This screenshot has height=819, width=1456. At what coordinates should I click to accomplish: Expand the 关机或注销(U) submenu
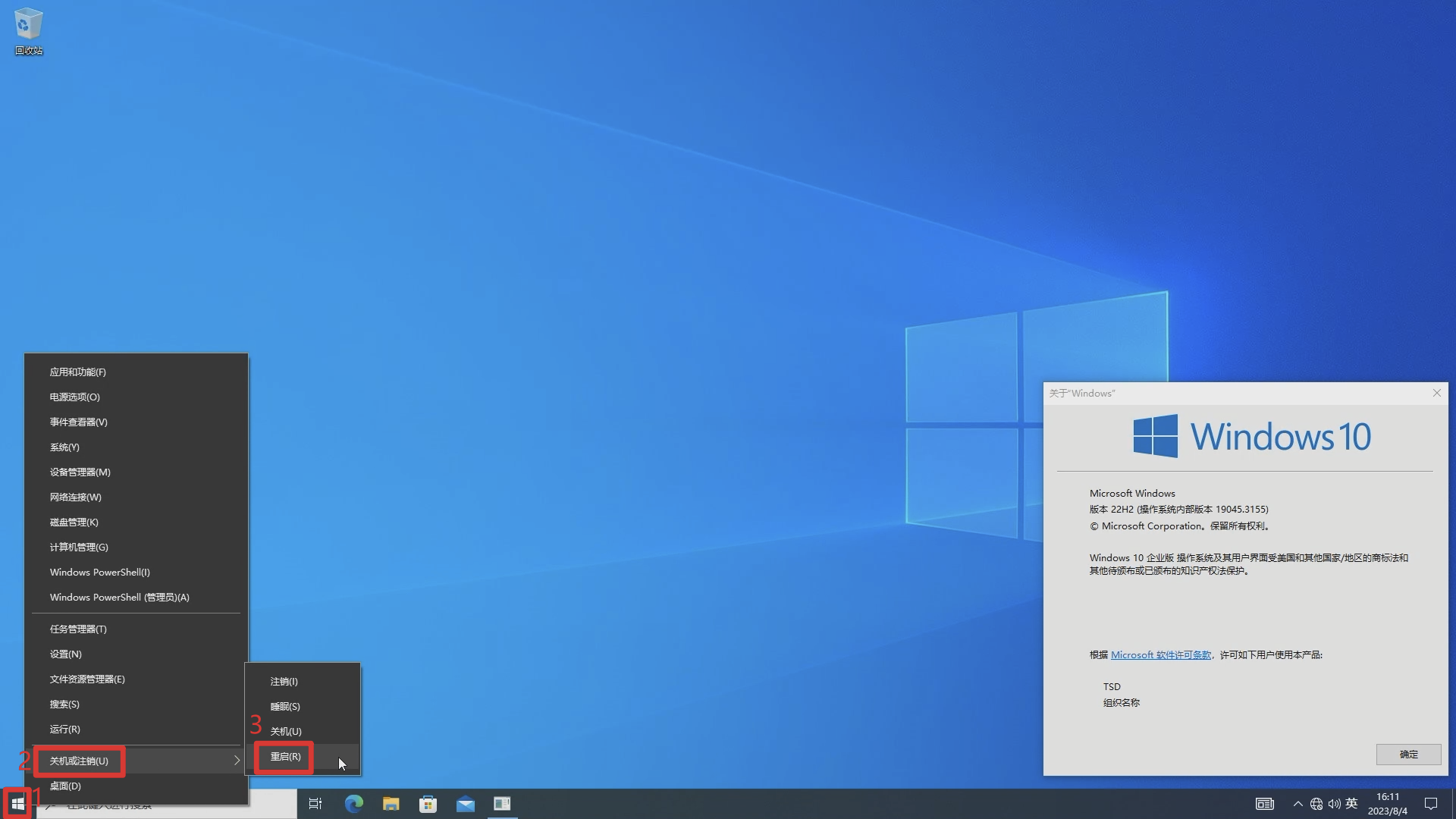pyautogui.click(x=136, y=761)
